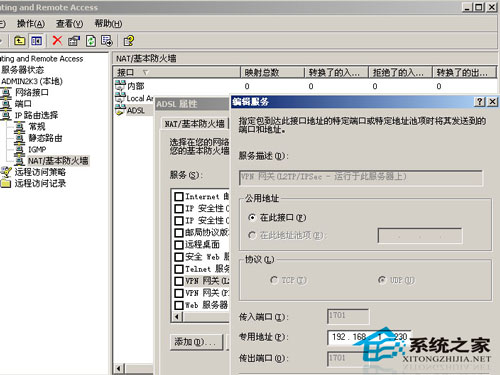Select 服务器状态 tree node
Image resolution: width=500 pixels, height=375 pixels.
(23, 70)
